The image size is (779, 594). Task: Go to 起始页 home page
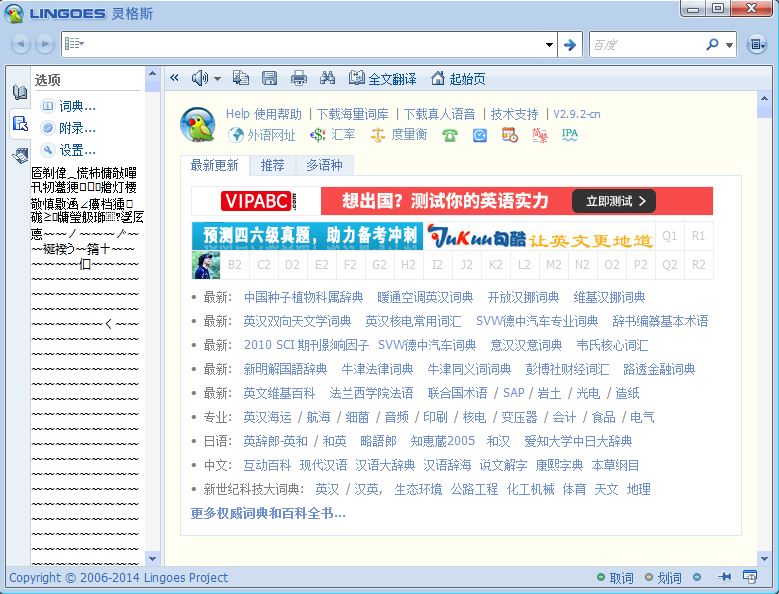click(x=458, y=78)
